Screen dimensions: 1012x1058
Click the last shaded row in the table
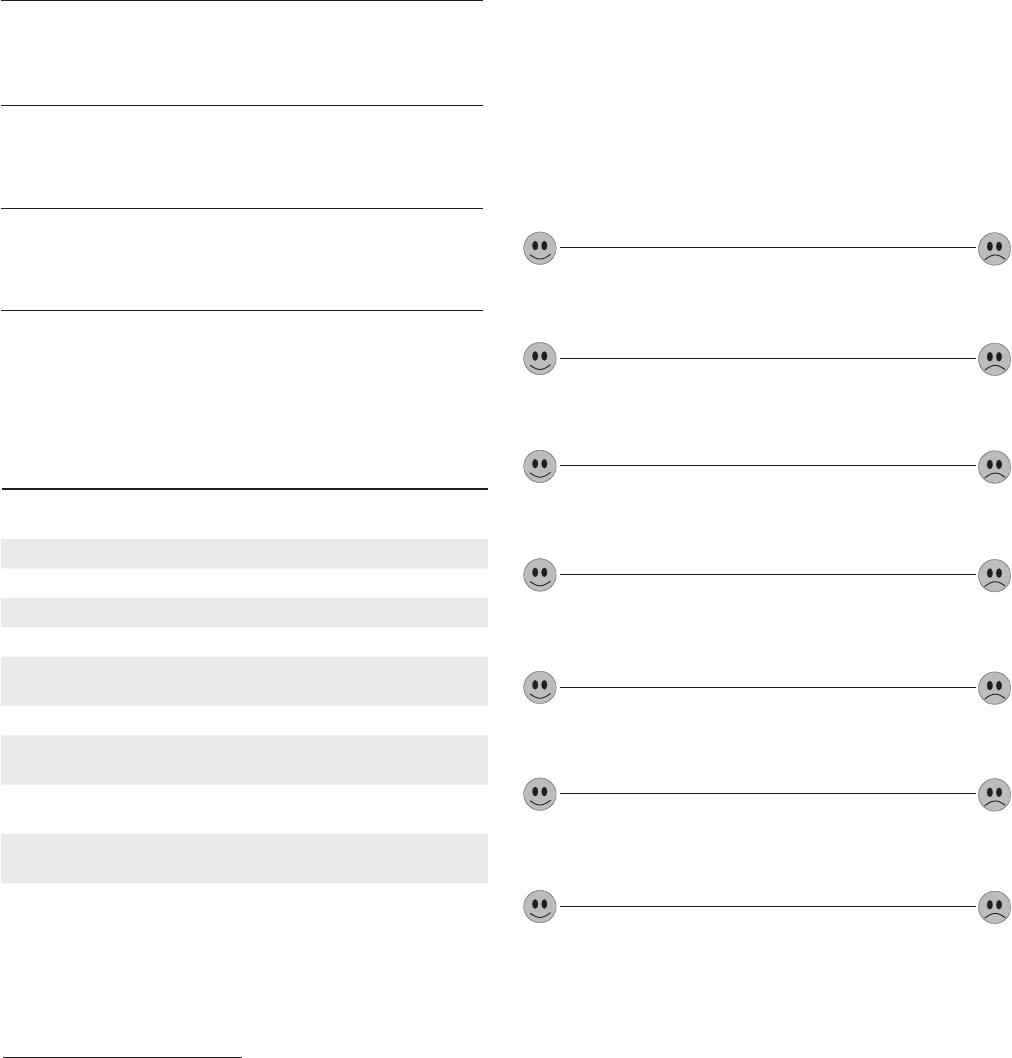pos(244,858)
